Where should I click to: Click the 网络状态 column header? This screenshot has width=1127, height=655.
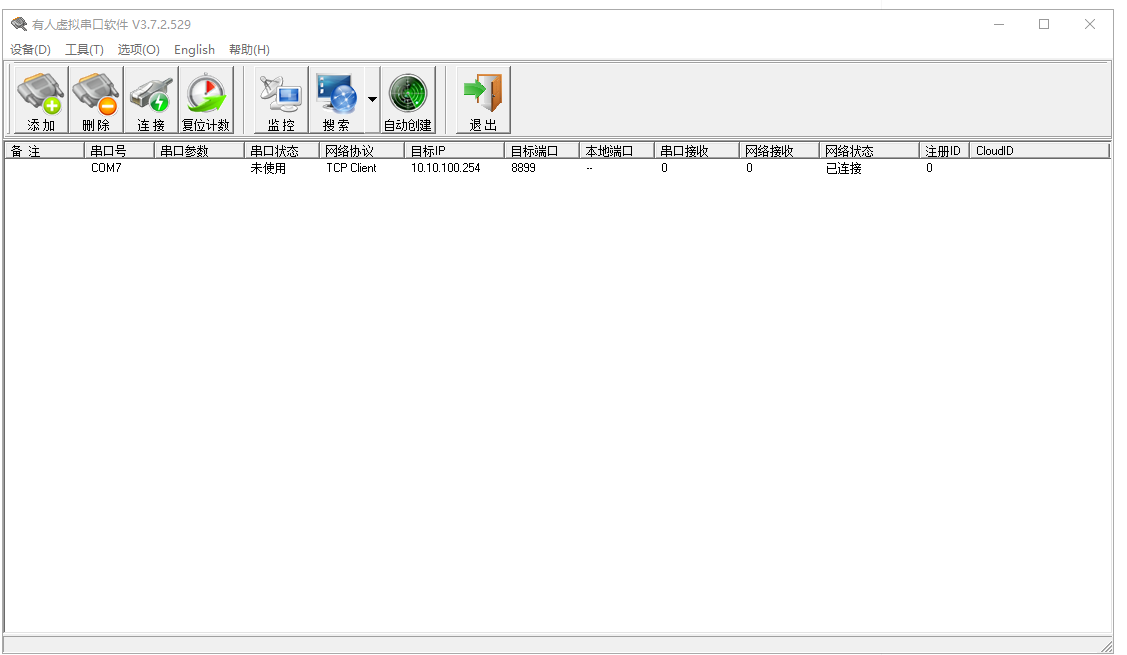(868, 151)
